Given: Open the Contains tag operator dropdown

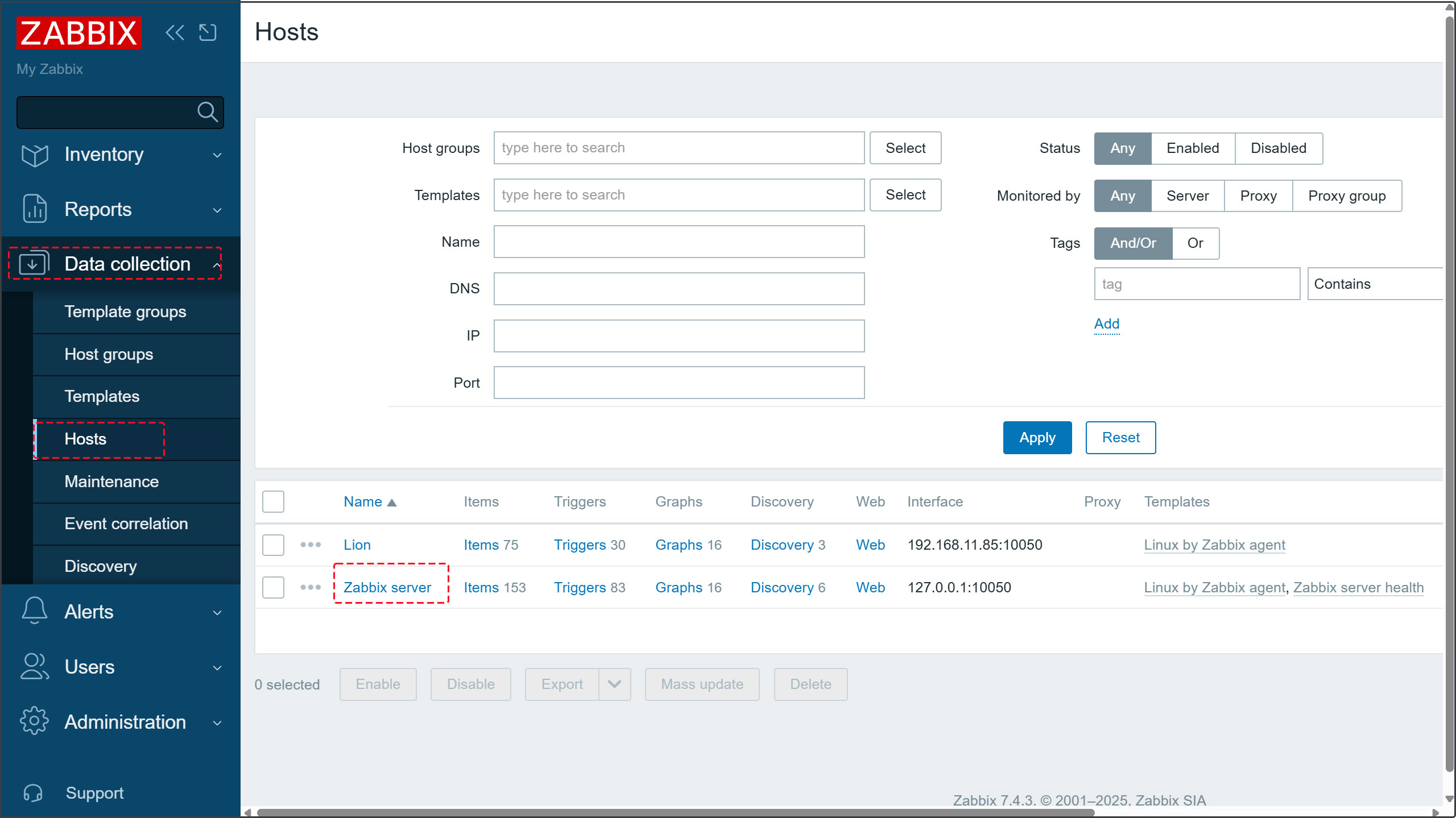Looking at the screenshot, I should (1376, 284).
